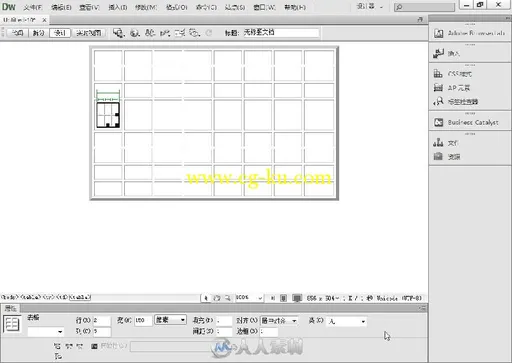Click the 行 (Rows) input field
Screen dimensions: 512x363
pyautogui.click(x=101, y=321)
